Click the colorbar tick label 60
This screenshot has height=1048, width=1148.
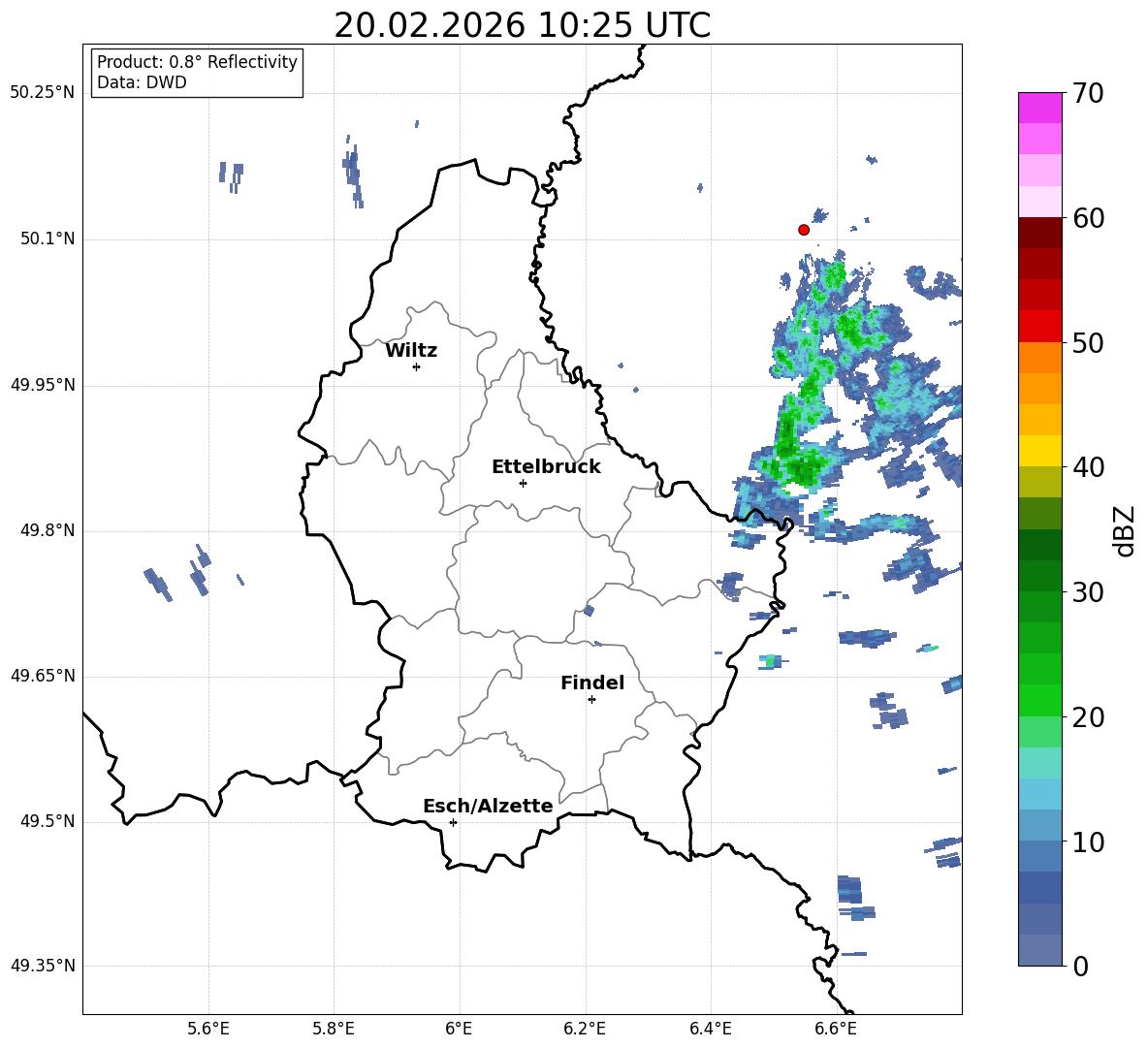click(1088, 218)
